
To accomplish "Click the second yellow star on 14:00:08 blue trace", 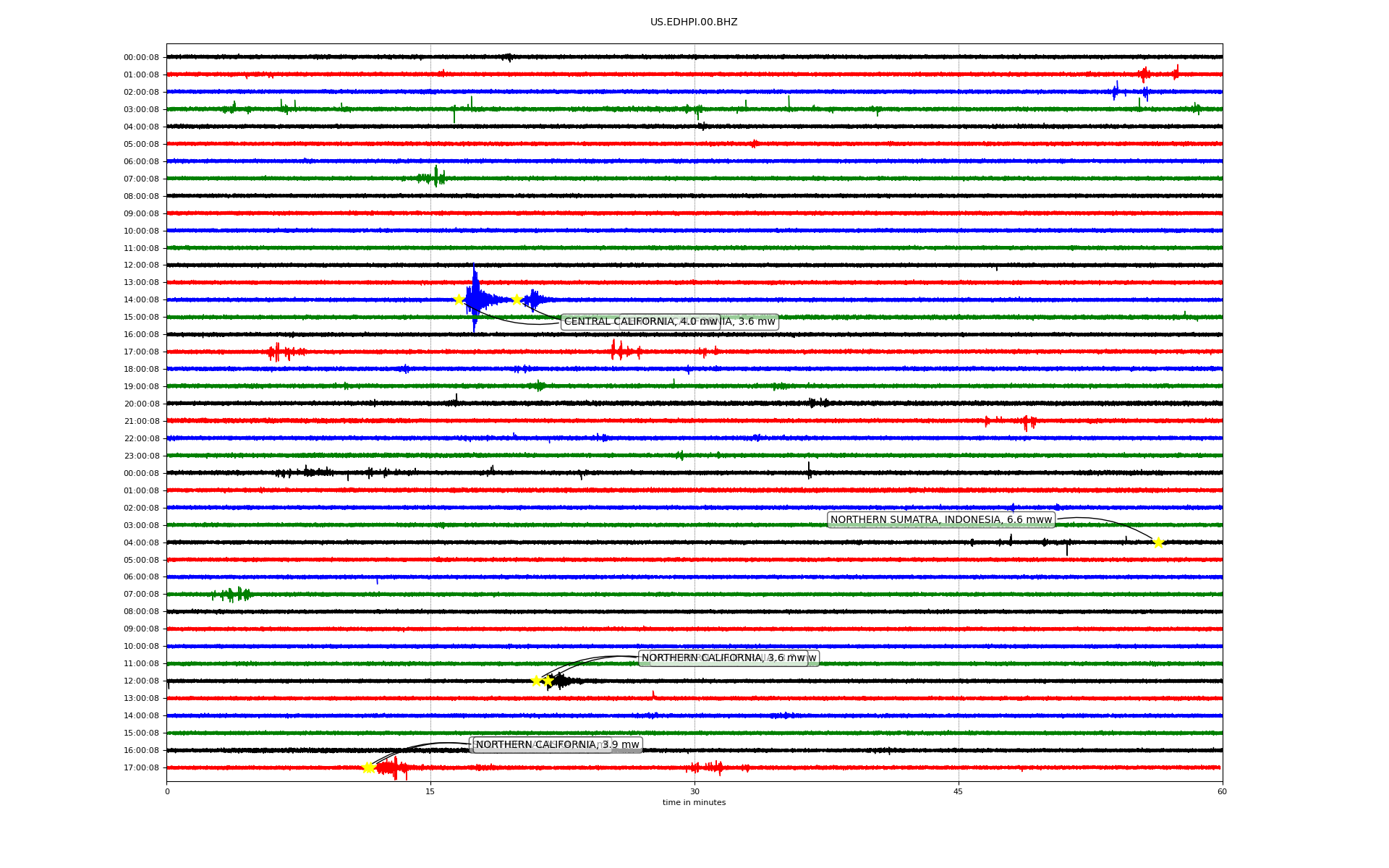I will (516, 299).
